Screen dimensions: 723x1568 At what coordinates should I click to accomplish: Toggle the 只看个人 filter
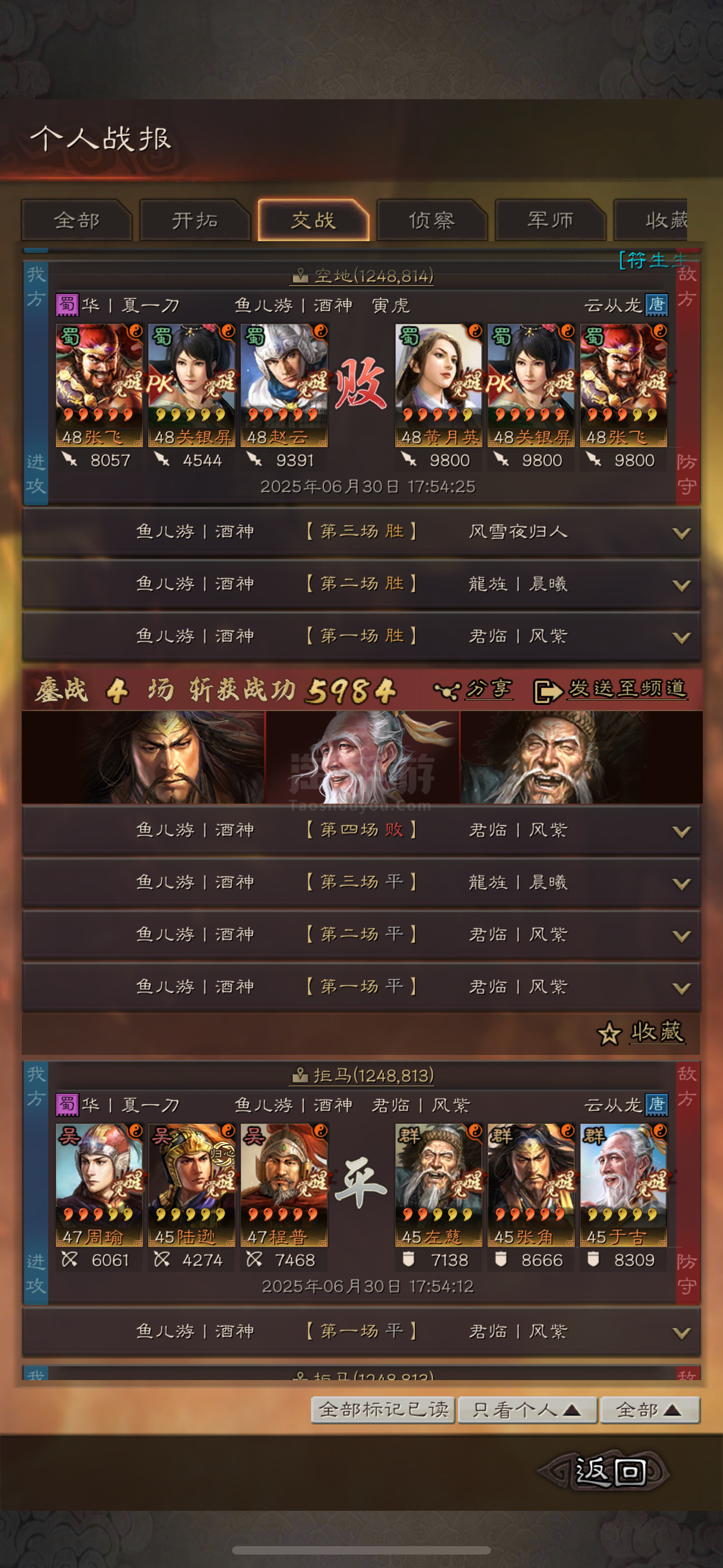tap(527, 1410)
